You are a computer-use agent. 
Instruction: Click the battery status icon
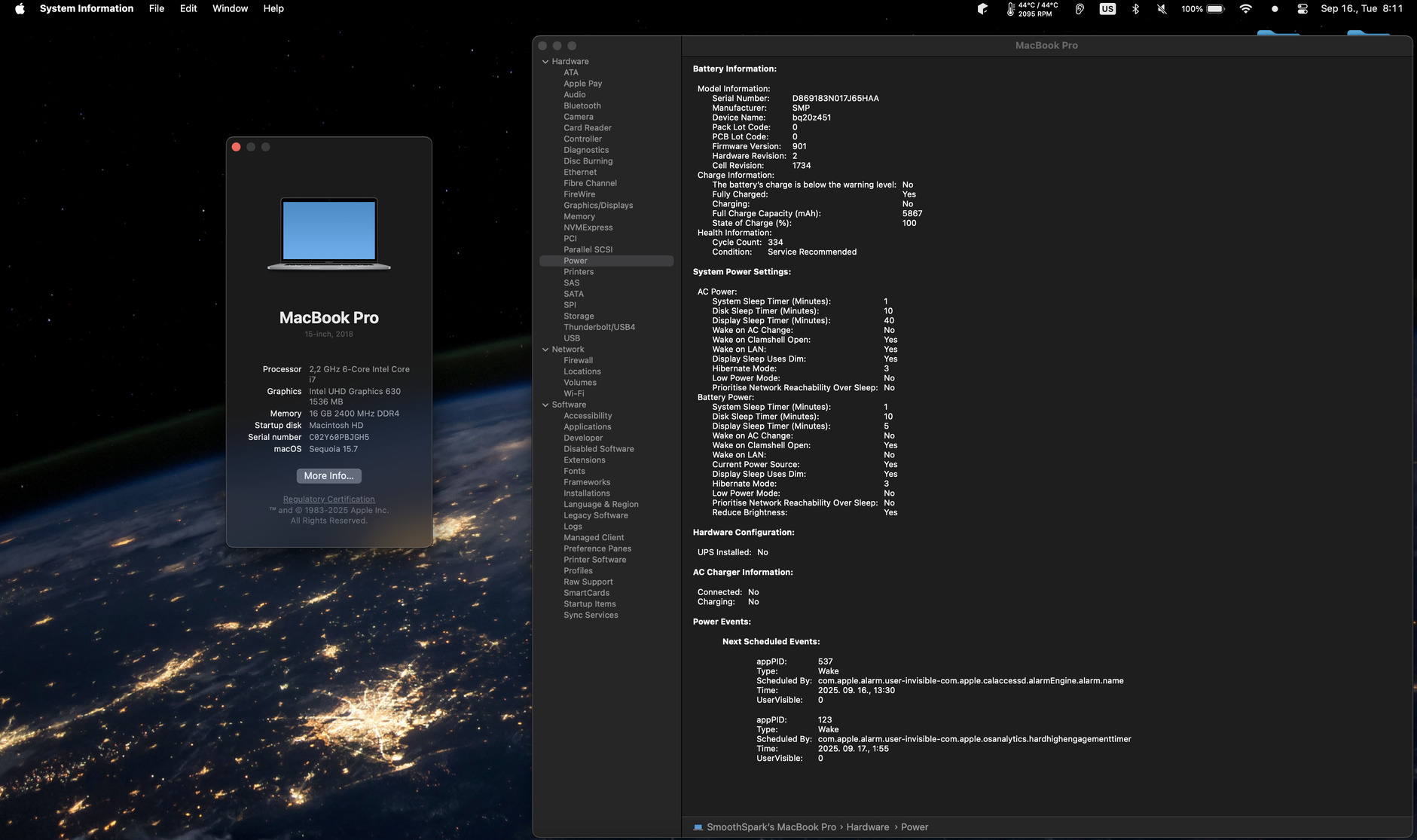pyautogui.click(x=1215, y=9)
